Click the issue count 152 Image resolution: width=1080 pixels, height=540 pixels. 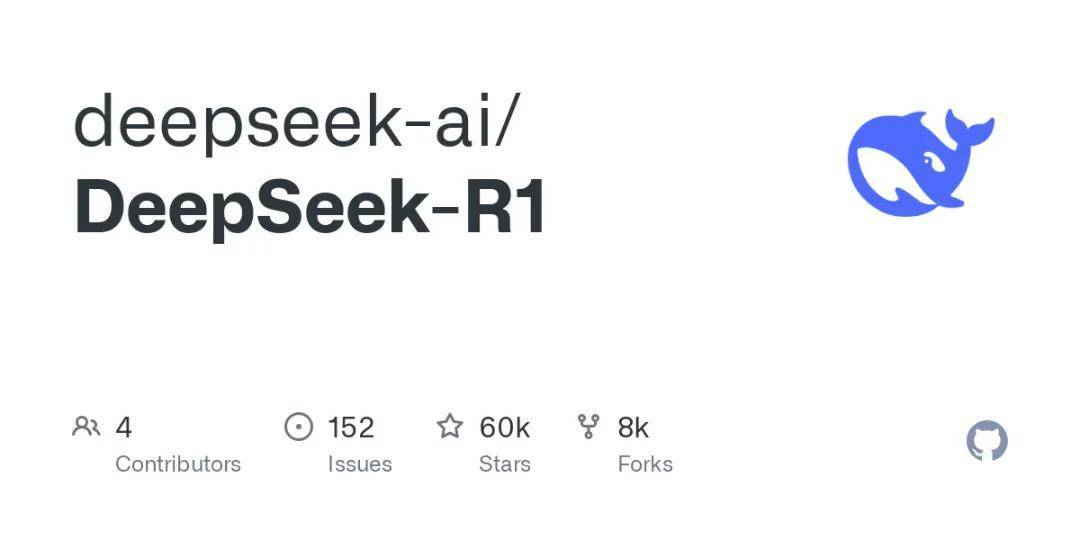point(351,428)
